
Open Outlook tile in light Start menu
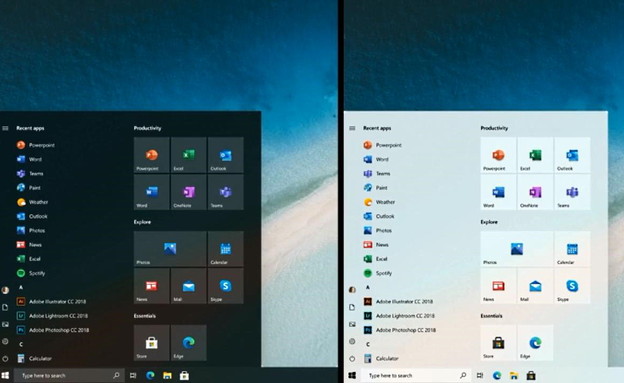(x=572, y=155)
